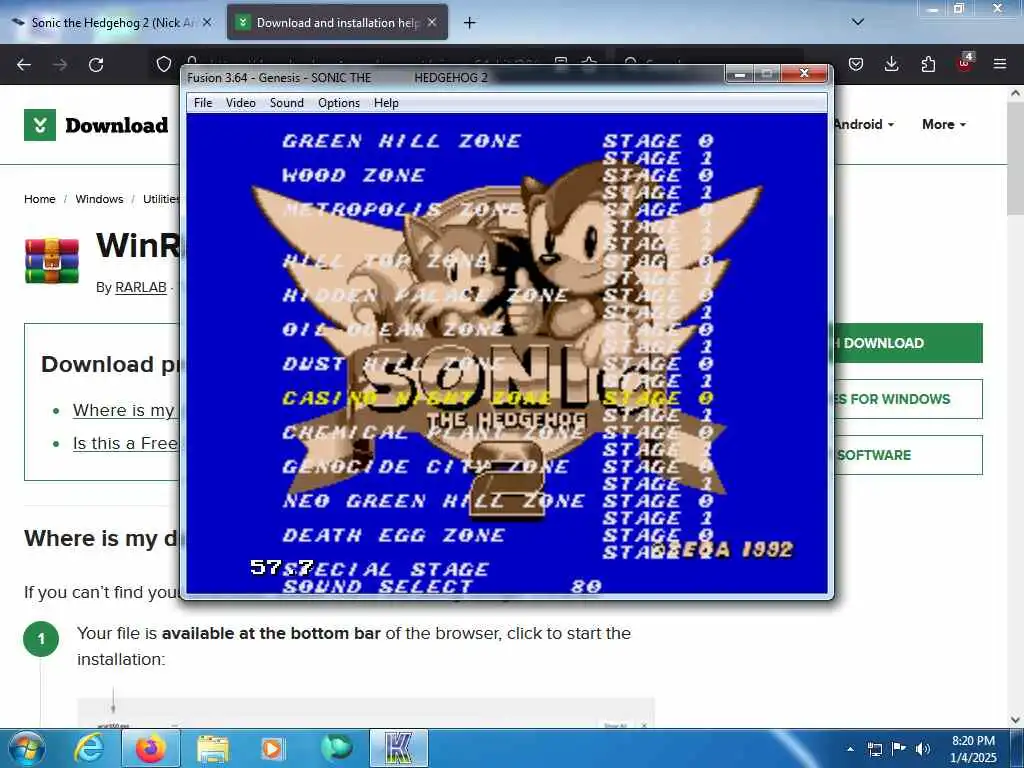
Task: Open the Help menu in Fusion
Action: coord(386,103)
